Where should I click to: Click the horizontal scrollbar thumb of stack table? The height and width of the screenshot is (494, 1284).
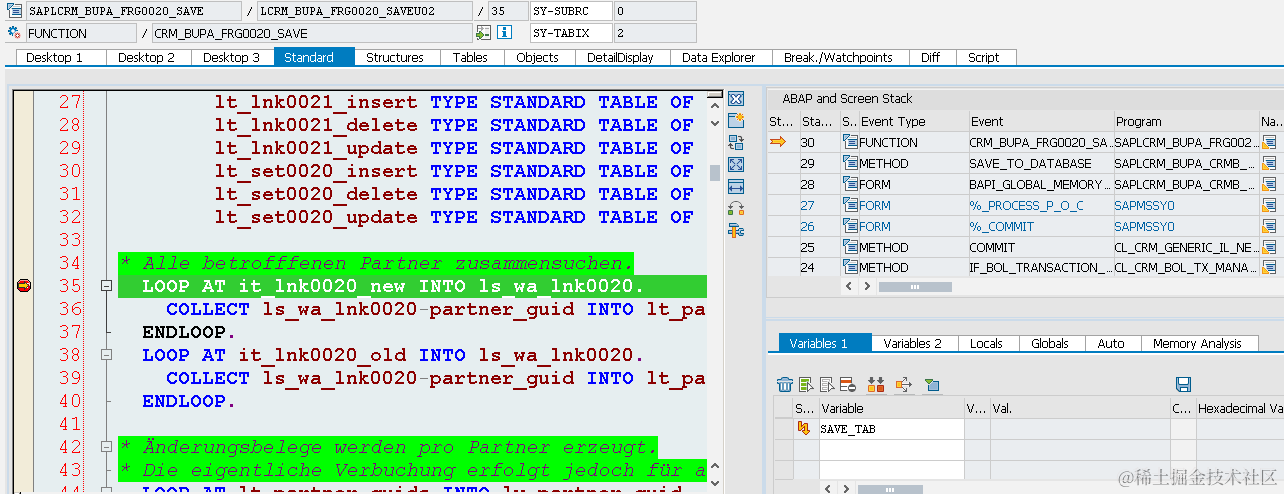point(915,286)
